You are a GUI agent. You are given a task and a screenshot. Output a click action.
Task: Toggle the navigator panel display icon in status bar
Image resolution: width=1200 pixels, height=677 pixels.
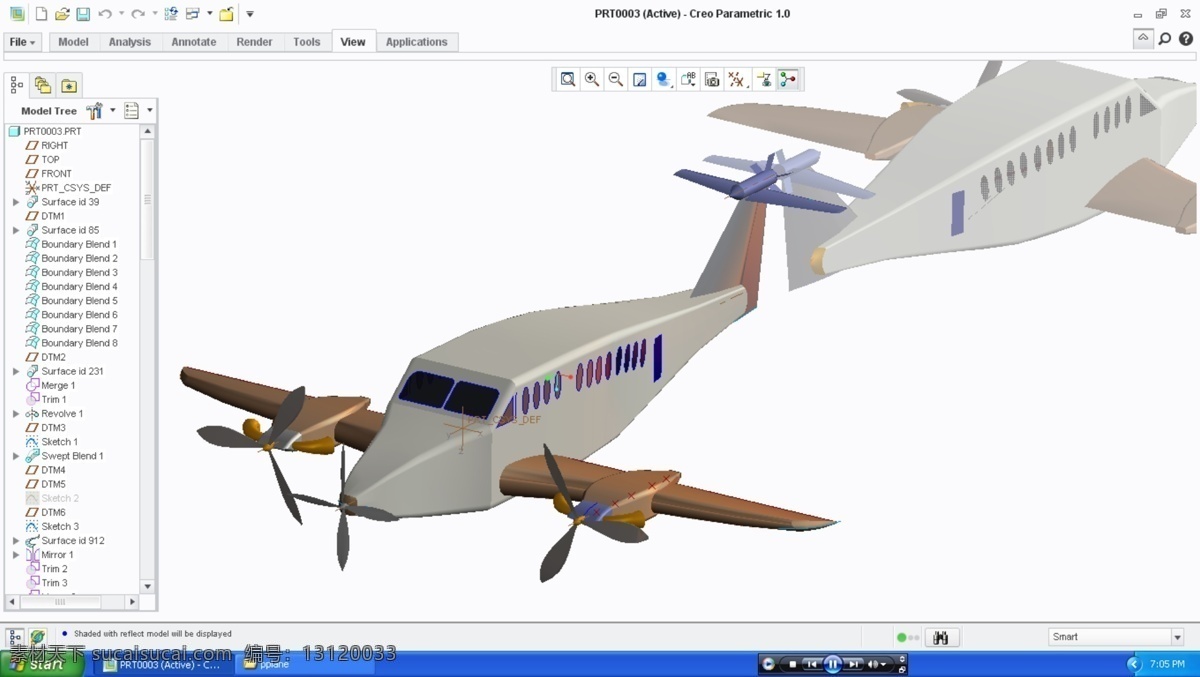point(15,637)
